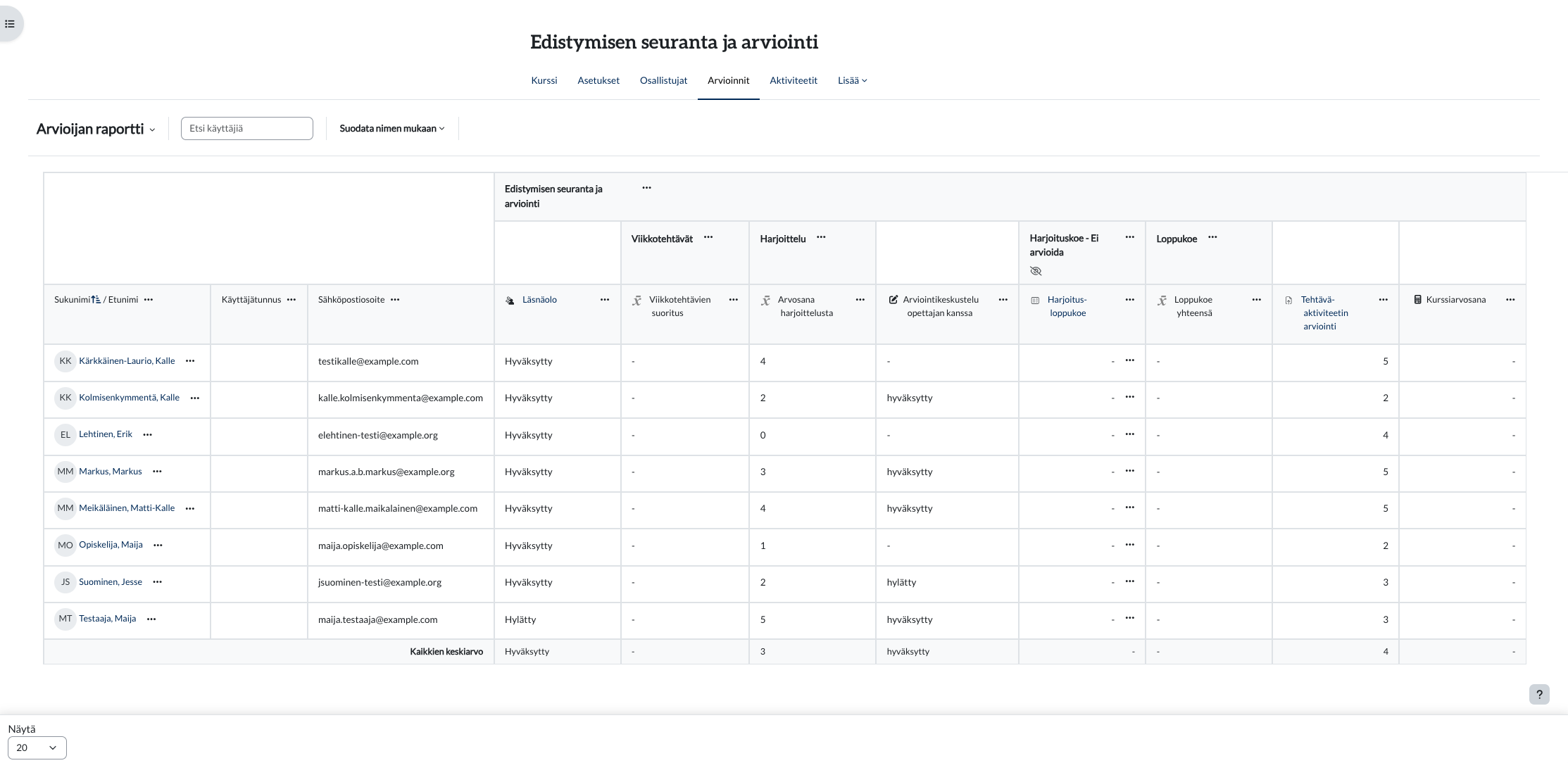Open the course index drawer icon
1568x763 pixels.
pos(10,24)
